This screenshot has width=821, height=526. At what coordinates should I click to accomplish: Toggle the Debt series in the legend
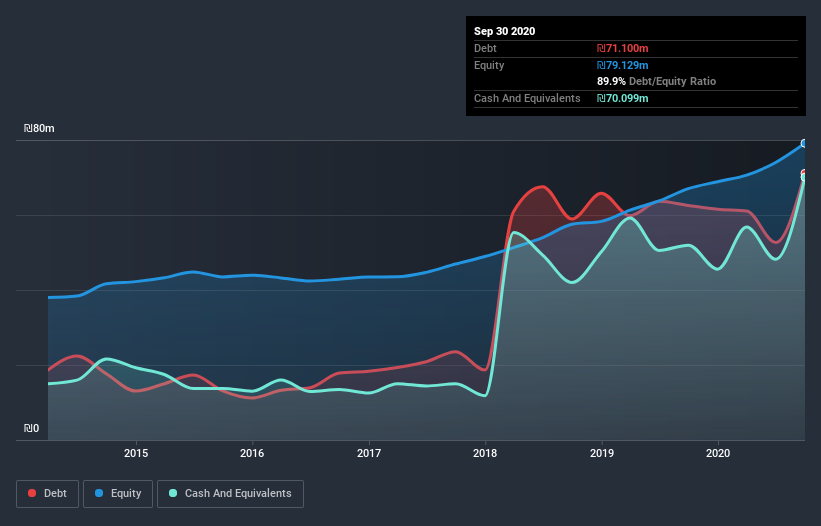pos(47,494)
